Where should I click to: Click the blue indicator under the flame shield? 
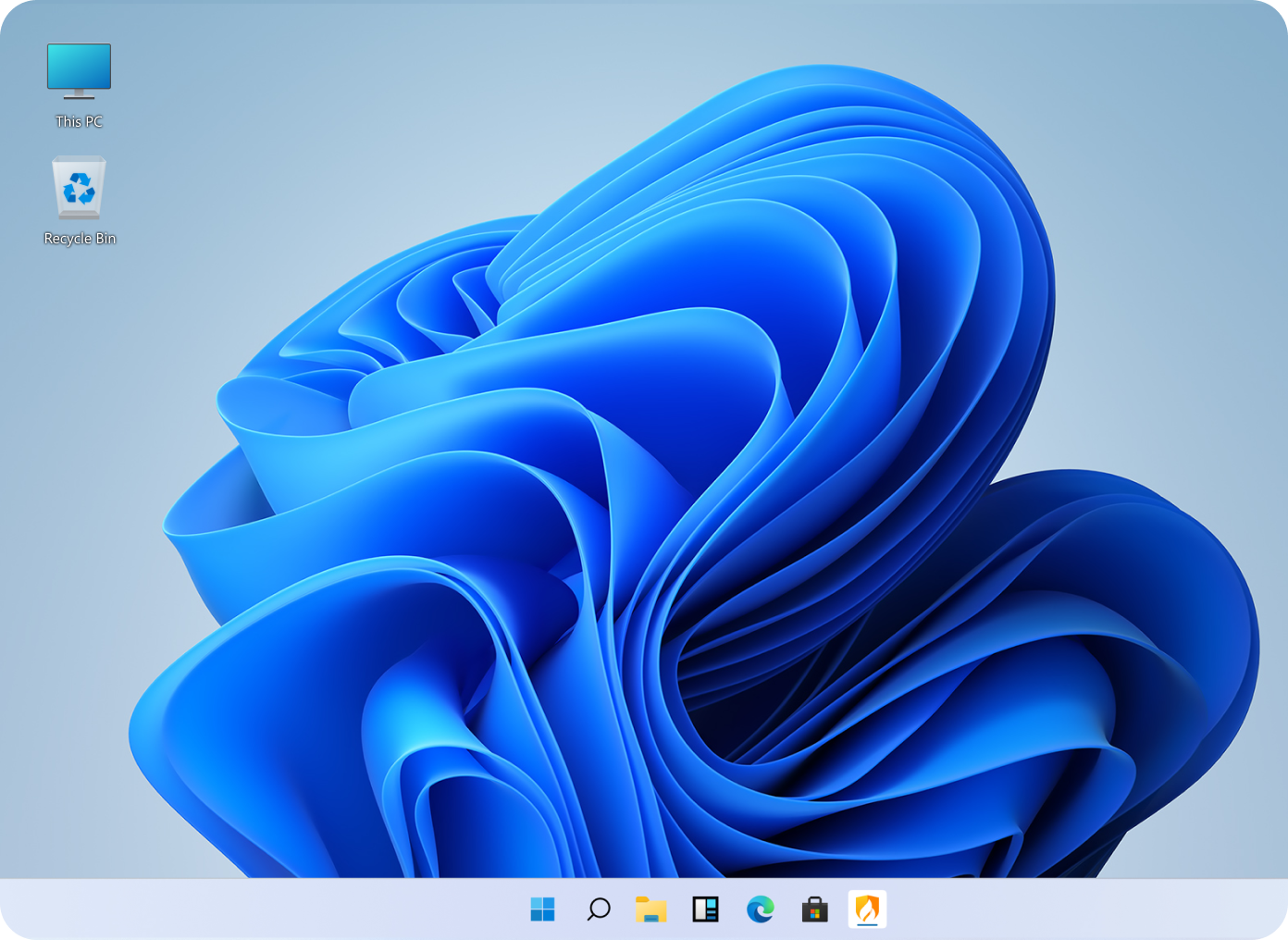click(x=867, y=924)
